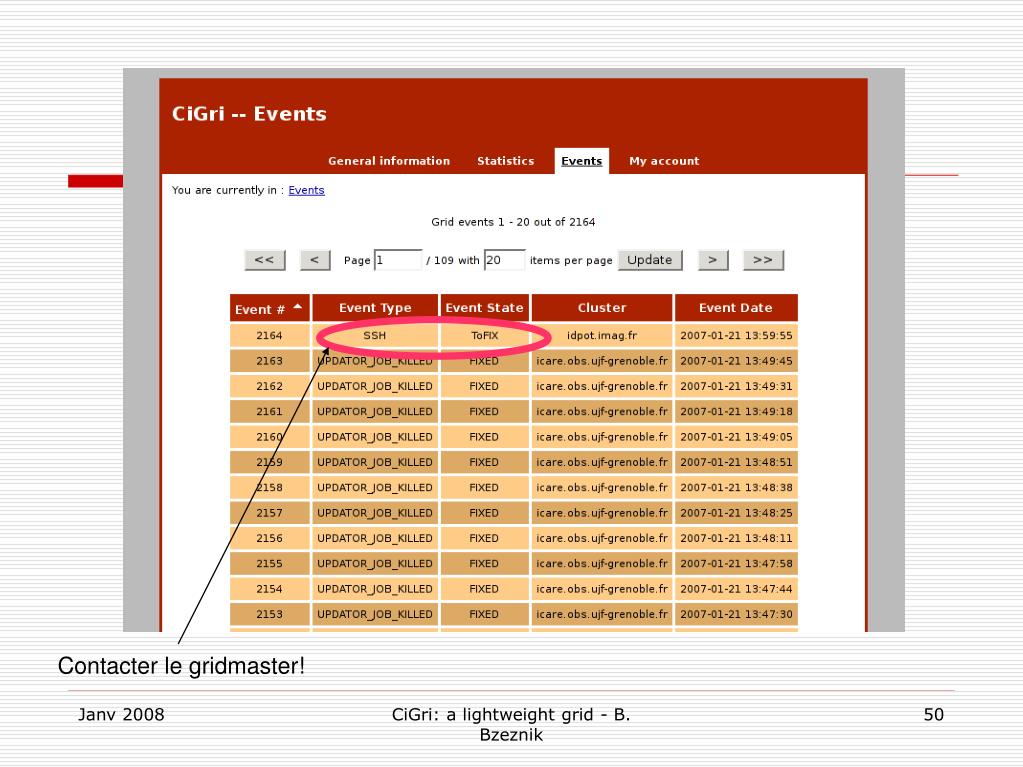Click the SSH event type cell
1023x767 pixels.
tap(375, 335)
